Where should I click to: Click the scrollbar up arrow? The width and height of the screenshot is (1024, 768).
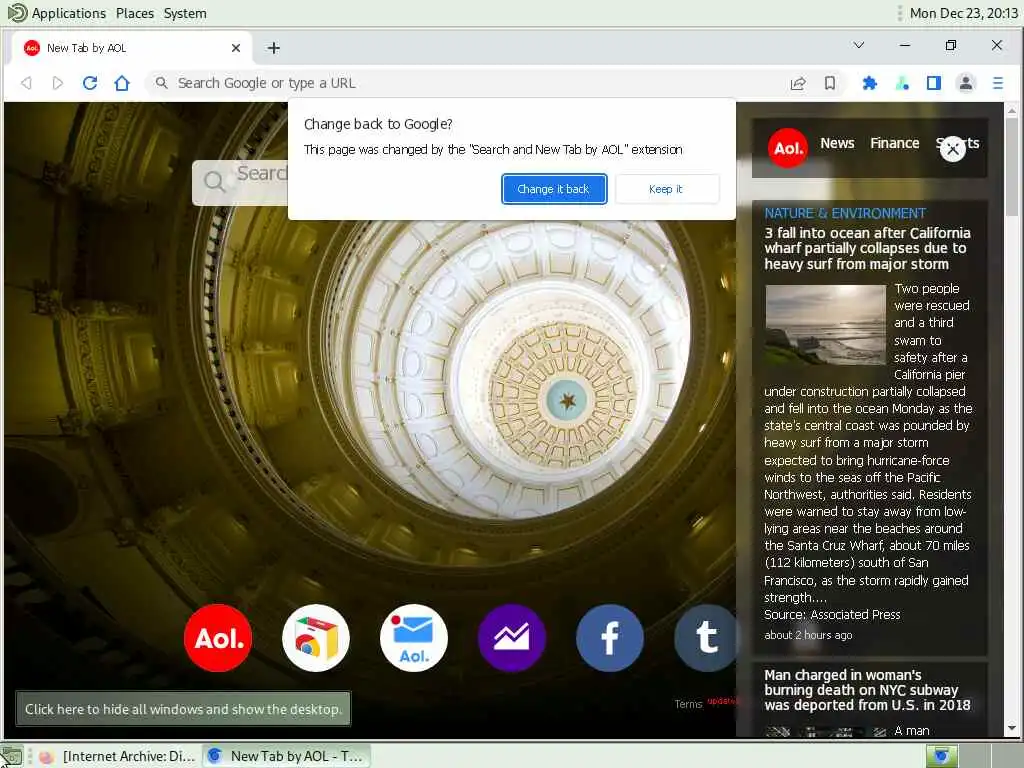[x=1012, y=111]
